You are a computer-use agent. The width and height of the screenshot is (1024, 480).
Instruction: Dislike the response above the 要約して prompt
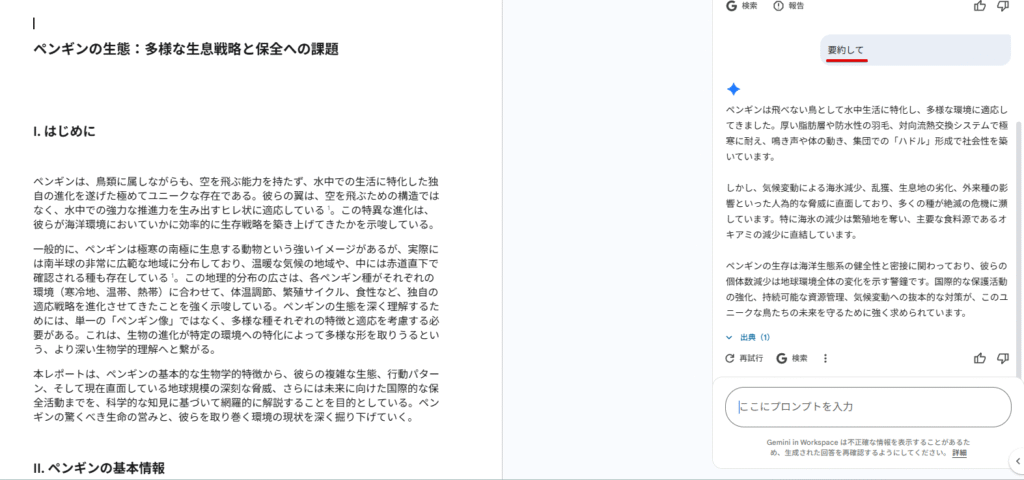click(x=1003, y=6)
